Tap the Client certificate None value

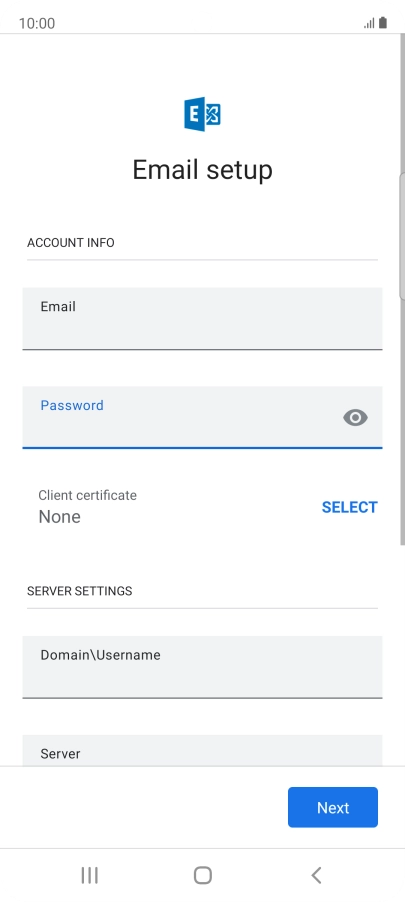pos(59,517)
